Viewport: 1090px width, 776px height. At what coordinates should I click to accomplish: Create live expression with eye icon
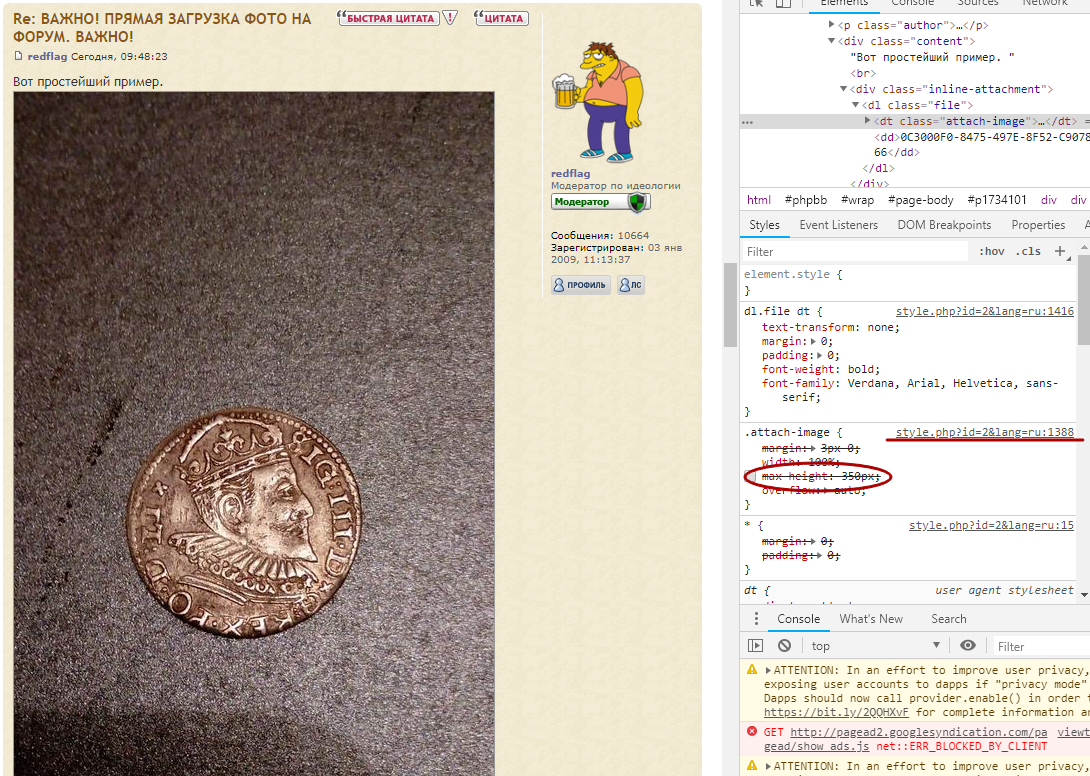point(967,645)
